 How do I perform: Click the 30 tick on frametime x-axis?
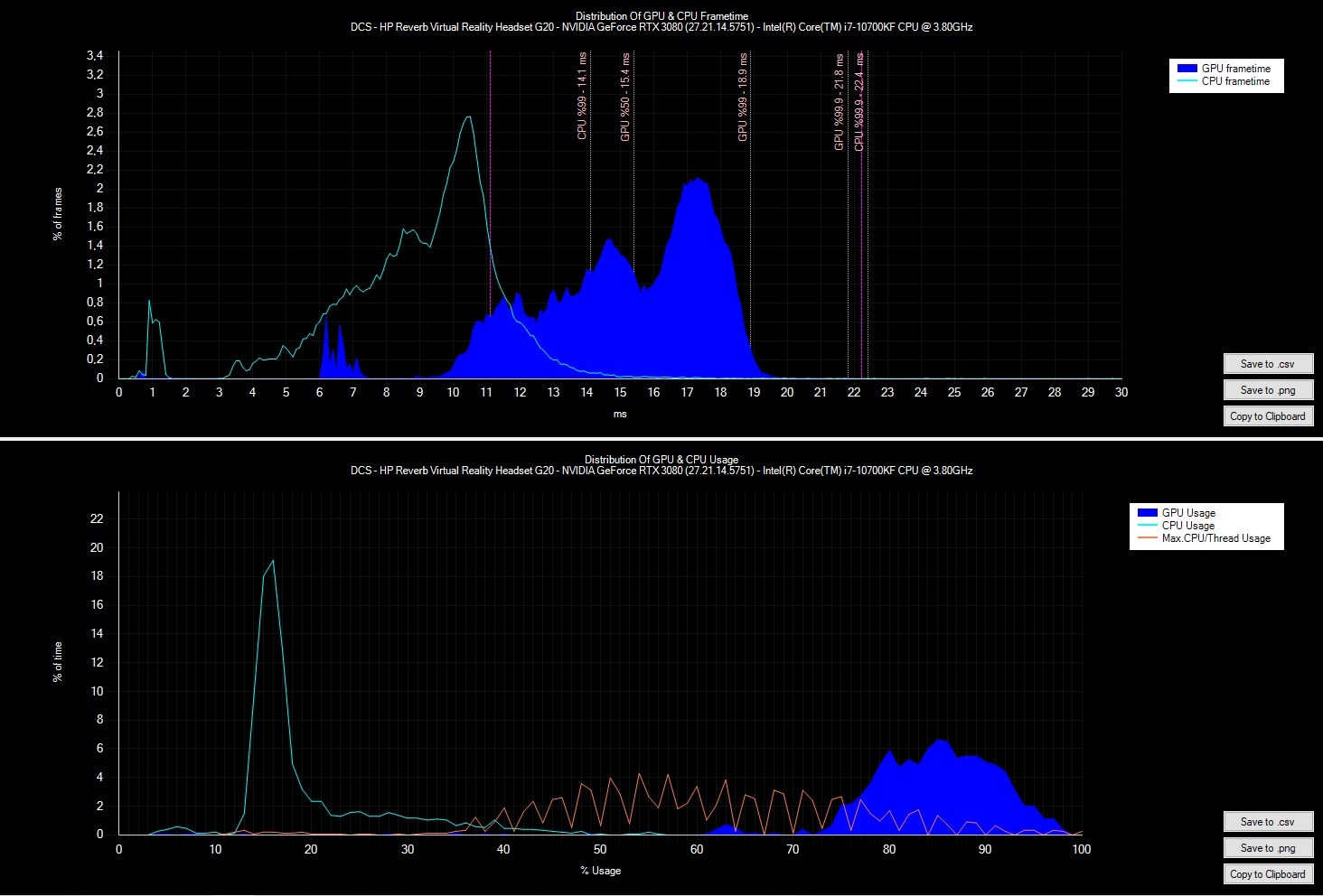pos(1121,392)
